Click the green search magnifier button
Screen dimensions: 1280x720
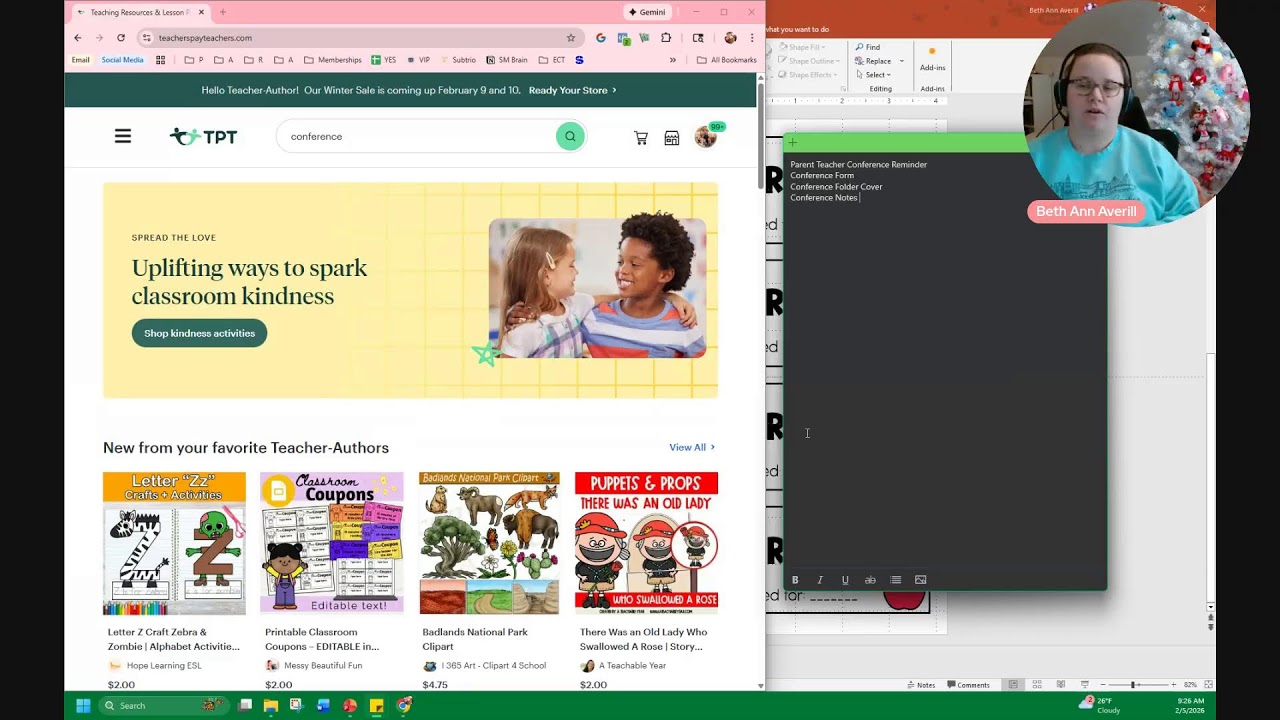pyautogui.click(x=570, y=136)
